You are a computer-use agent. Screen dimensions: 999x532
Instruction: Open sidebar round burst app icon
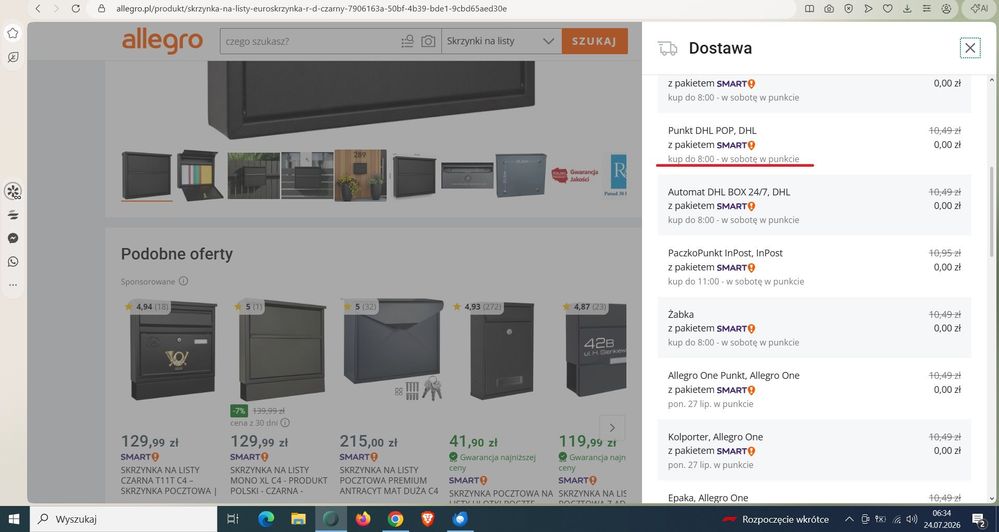click(x=13, y=191)
